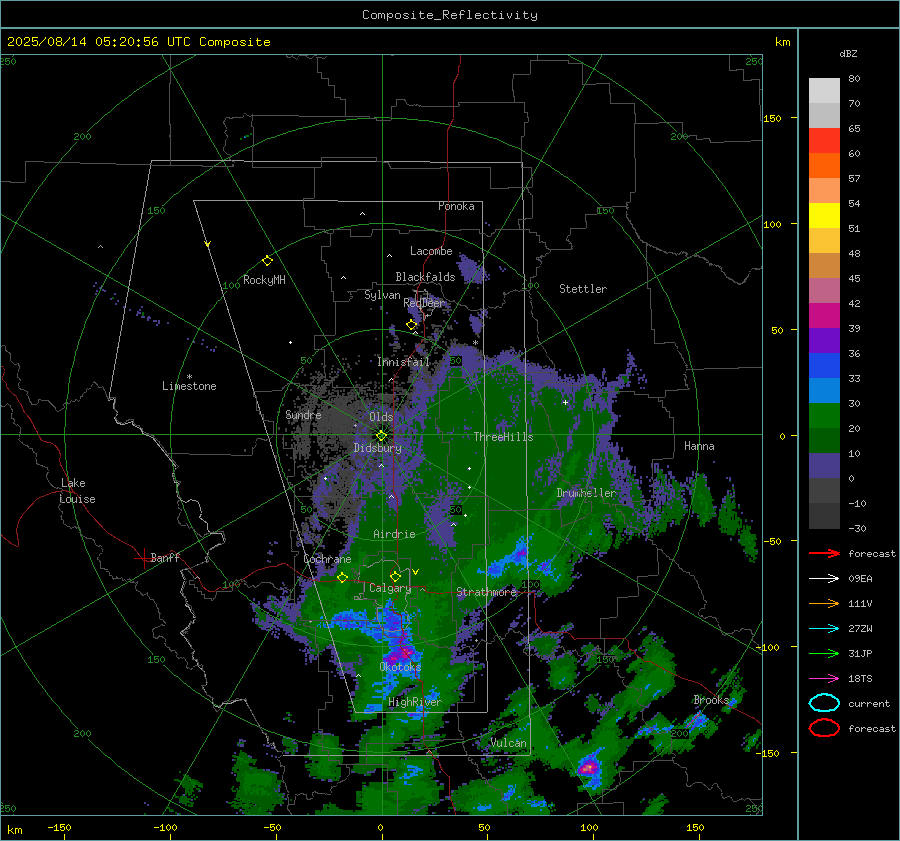Click the Drumheller city label
This screenshot has width=900, height=841.
(x=586, y=493)
